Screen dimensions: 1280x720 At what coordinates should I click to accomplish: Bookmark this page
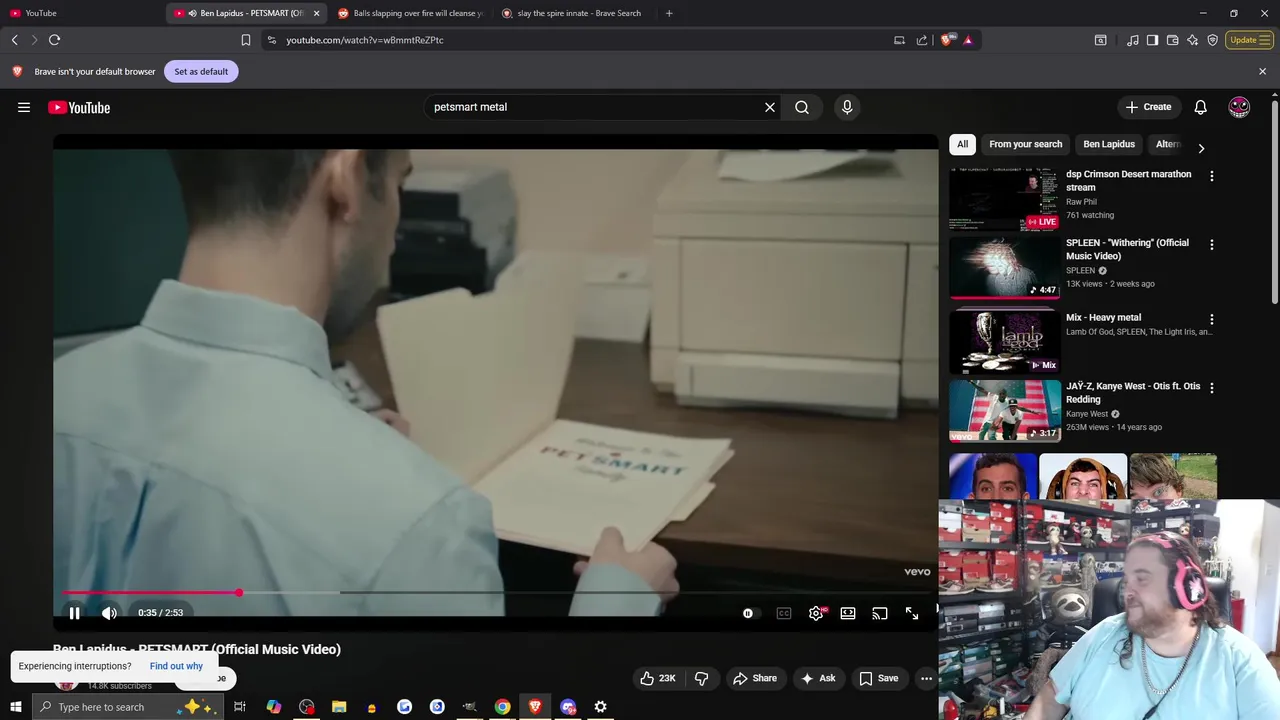coord(245,40)
